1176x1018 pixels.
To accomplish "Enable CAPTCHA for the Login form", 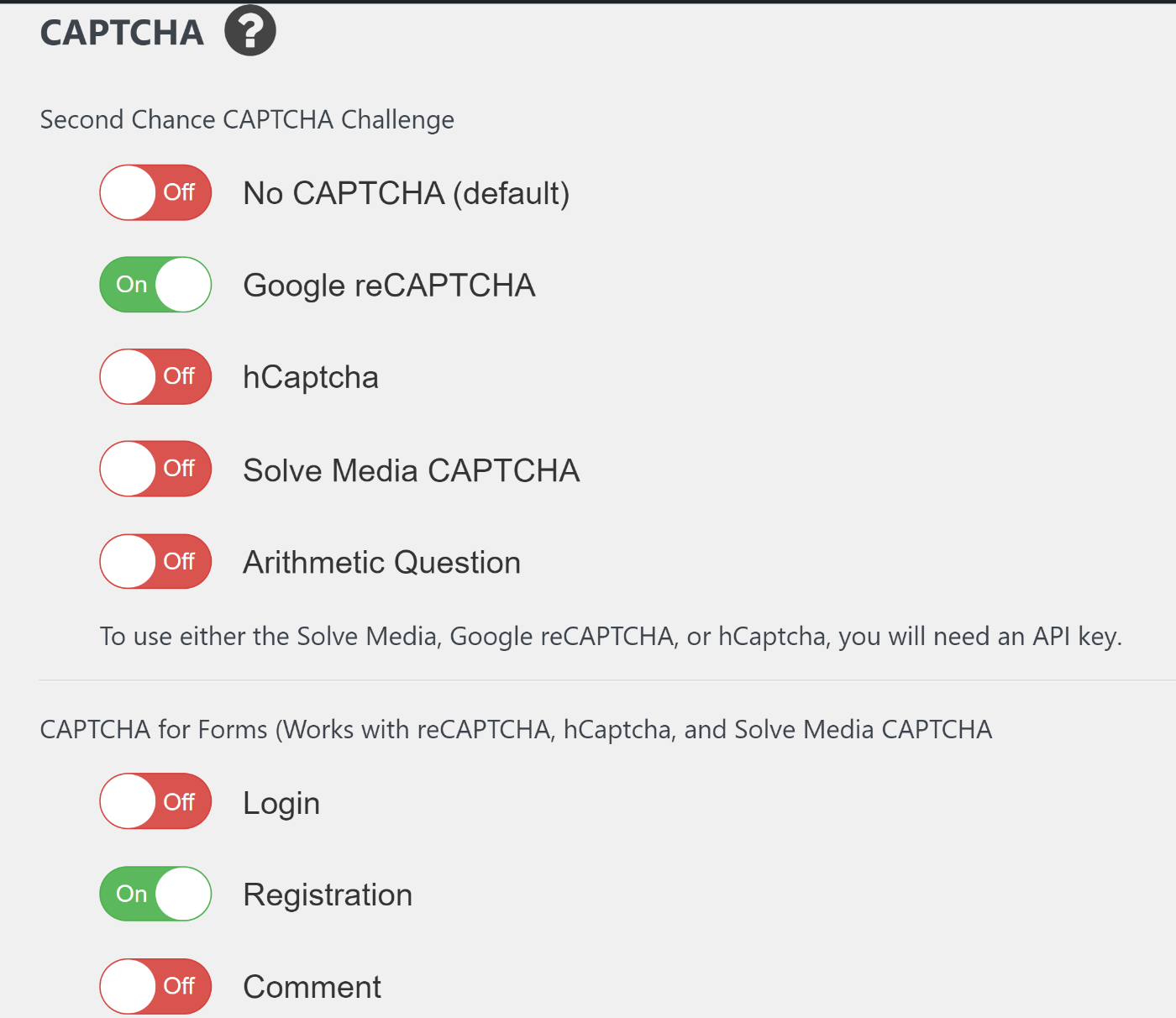I will [x=155, y=801].
